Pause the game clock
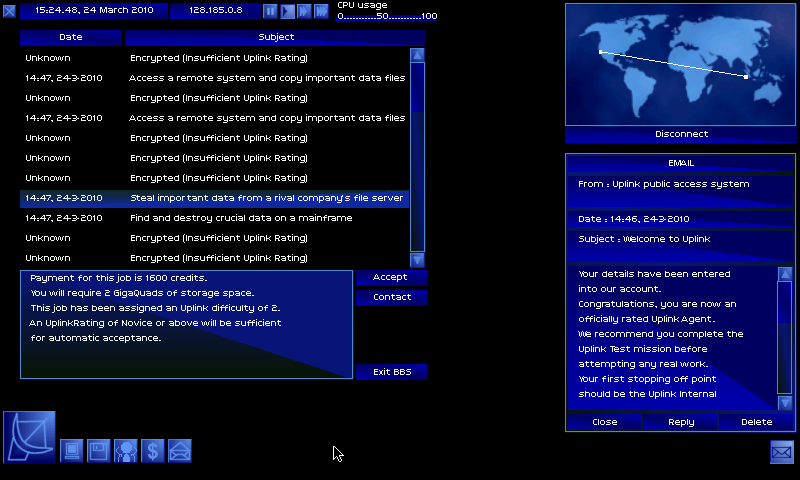800x480 pixels. pyautogui.click(x=270, y=11)
